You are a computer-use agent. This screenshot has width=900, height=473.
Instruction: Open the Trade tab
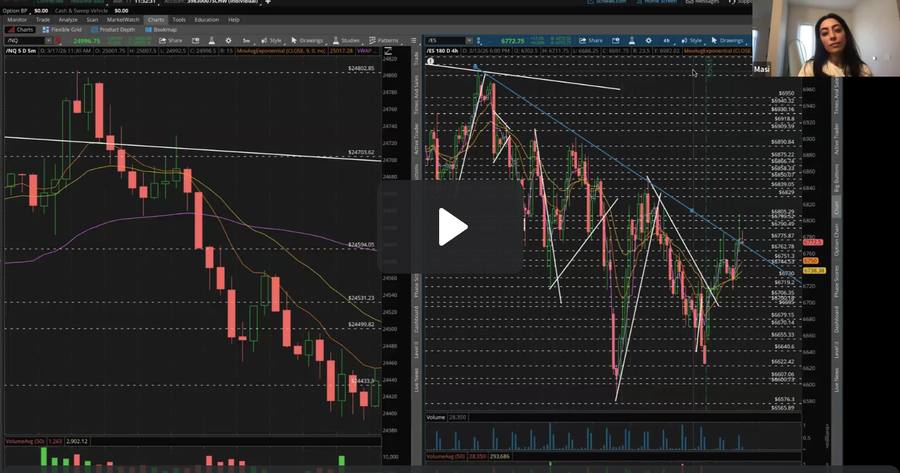(x=42, y=20)
